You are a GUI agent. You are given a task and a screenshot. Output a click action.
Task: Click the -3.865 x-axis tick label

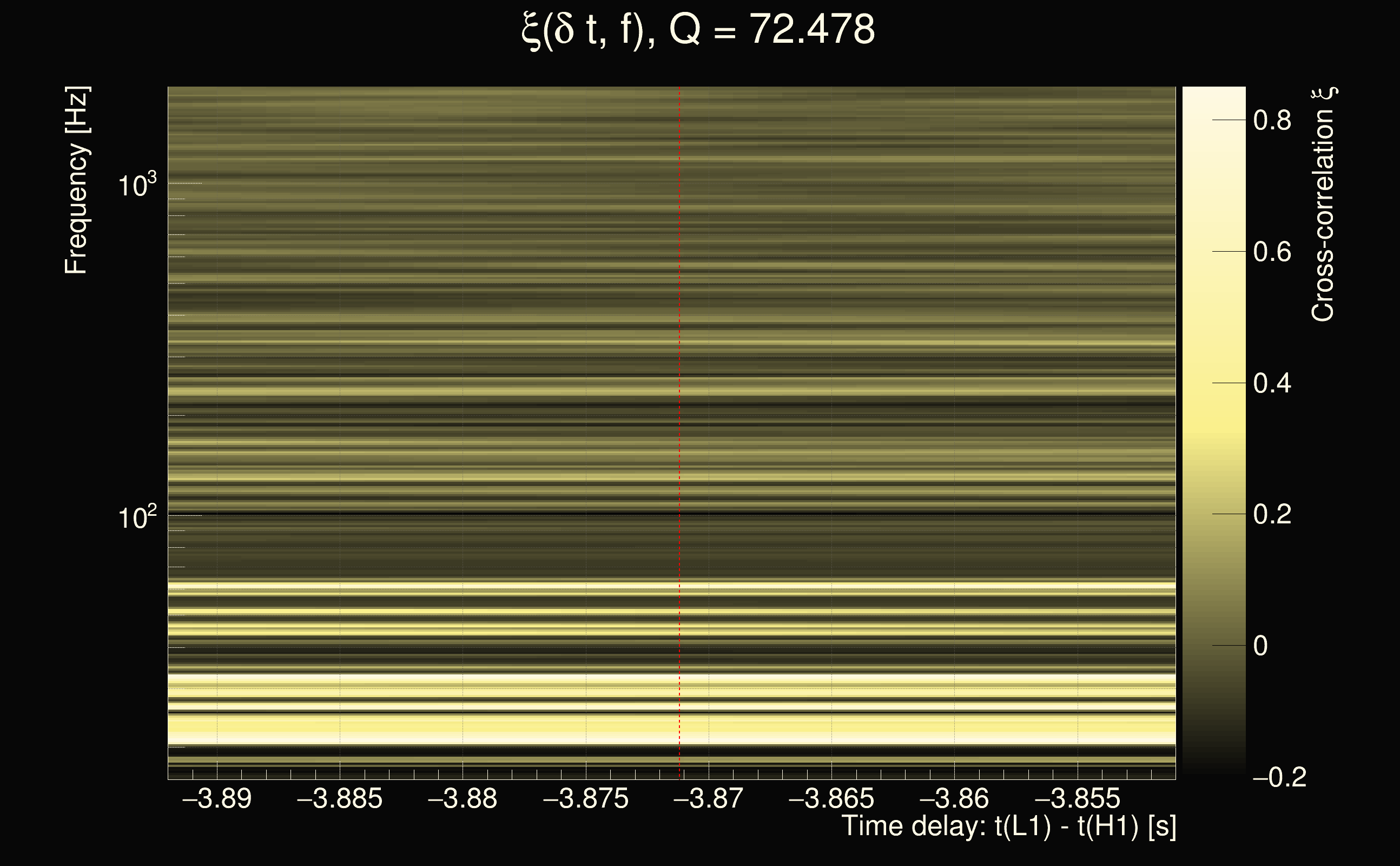click(831, 798)
